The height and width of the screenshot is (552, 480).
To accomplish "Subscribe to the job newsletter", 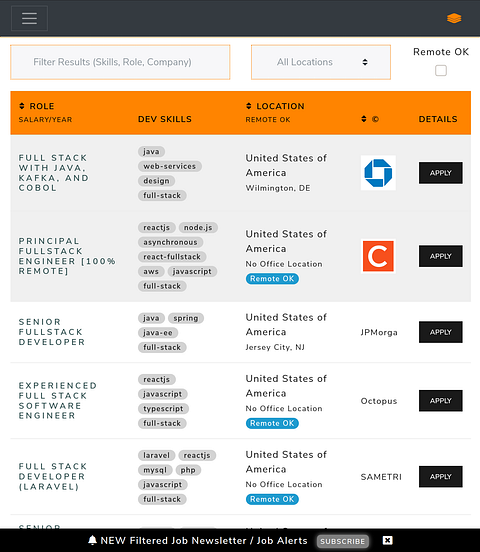I will pyautogui.click(x=342, y=541).
